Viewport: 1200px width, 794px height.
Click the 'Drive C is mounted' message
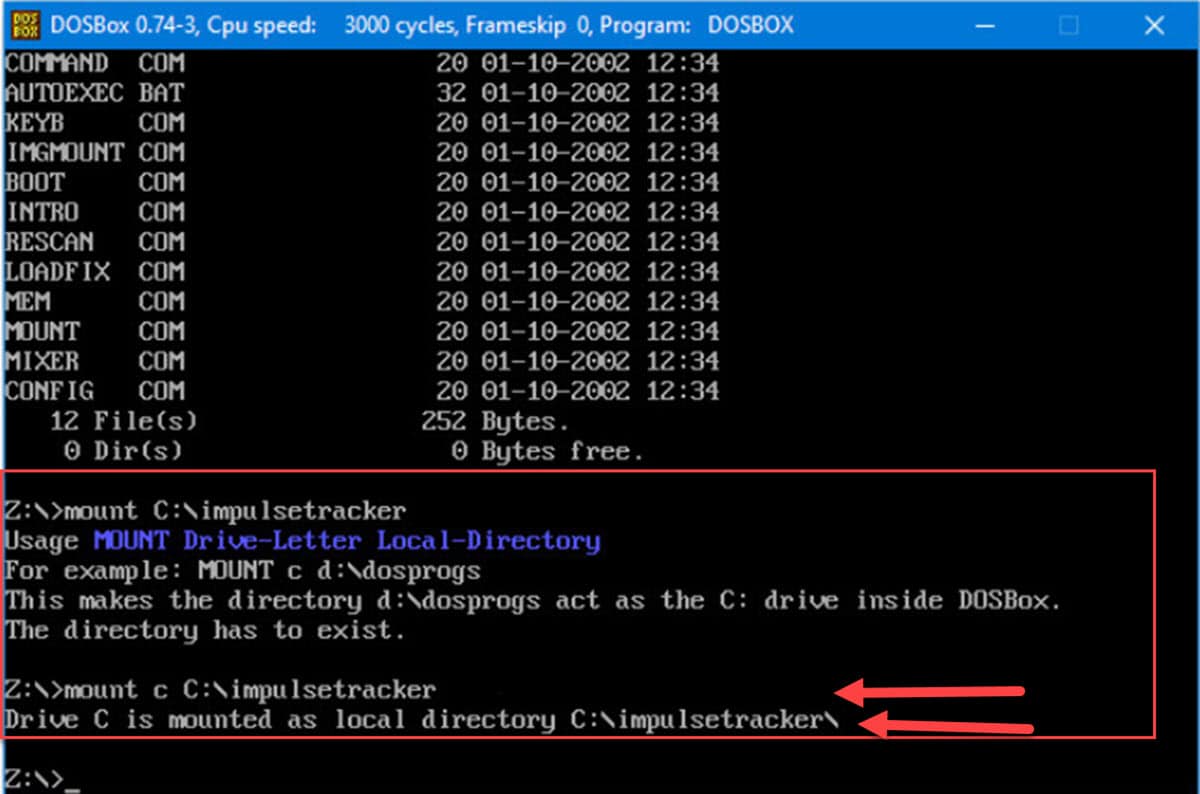(x=420, y=720)
